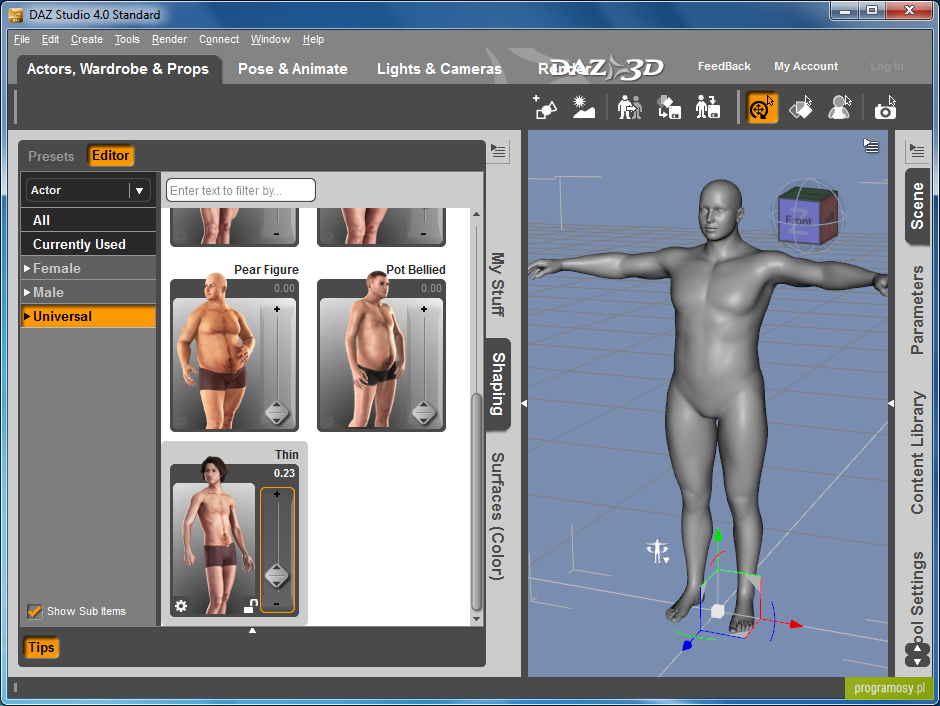940x706 pixels.
Task: Open the Tools menu
Action: (x=127, y=40)
